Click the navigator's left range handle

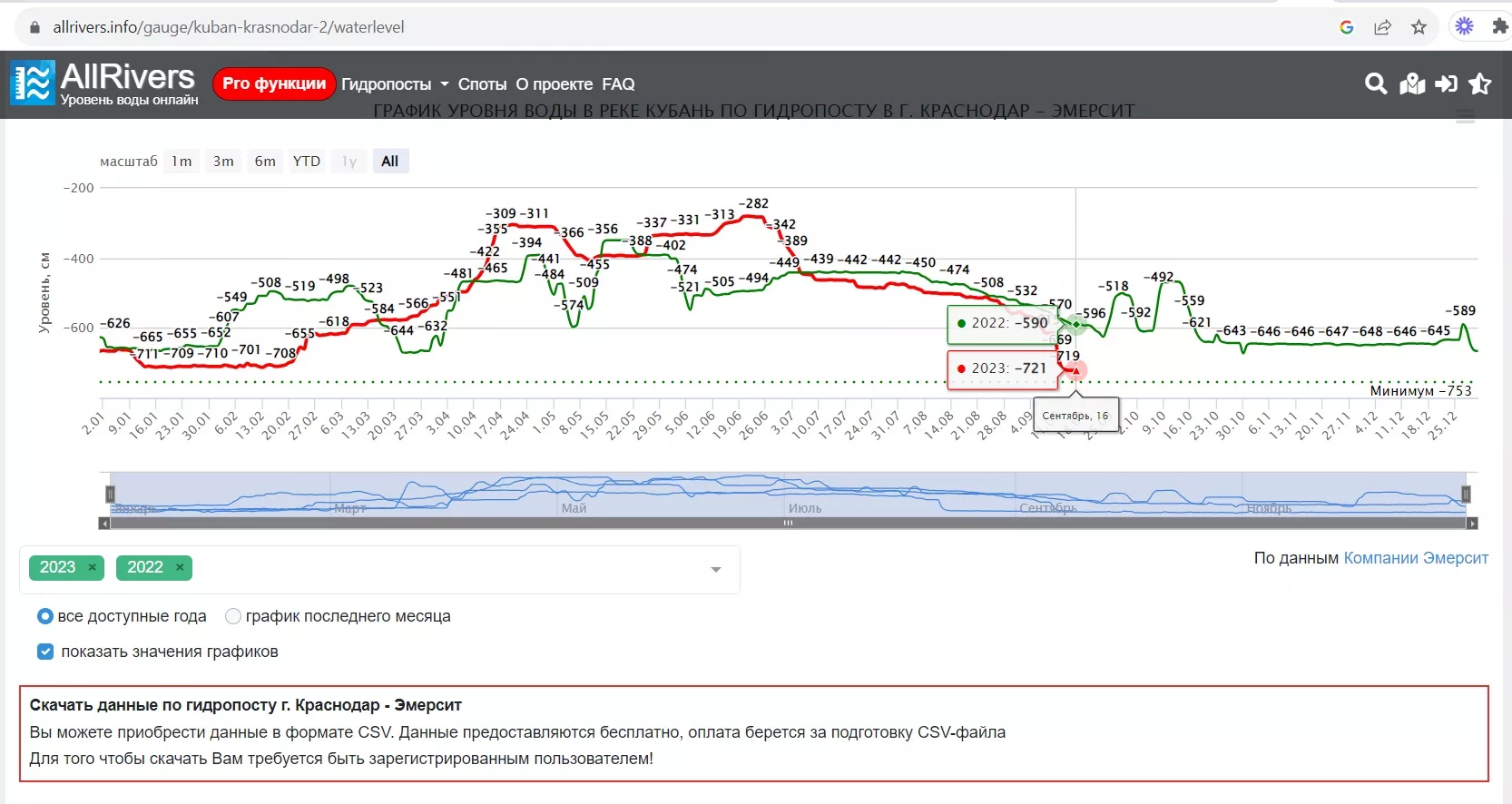[110, 495]
